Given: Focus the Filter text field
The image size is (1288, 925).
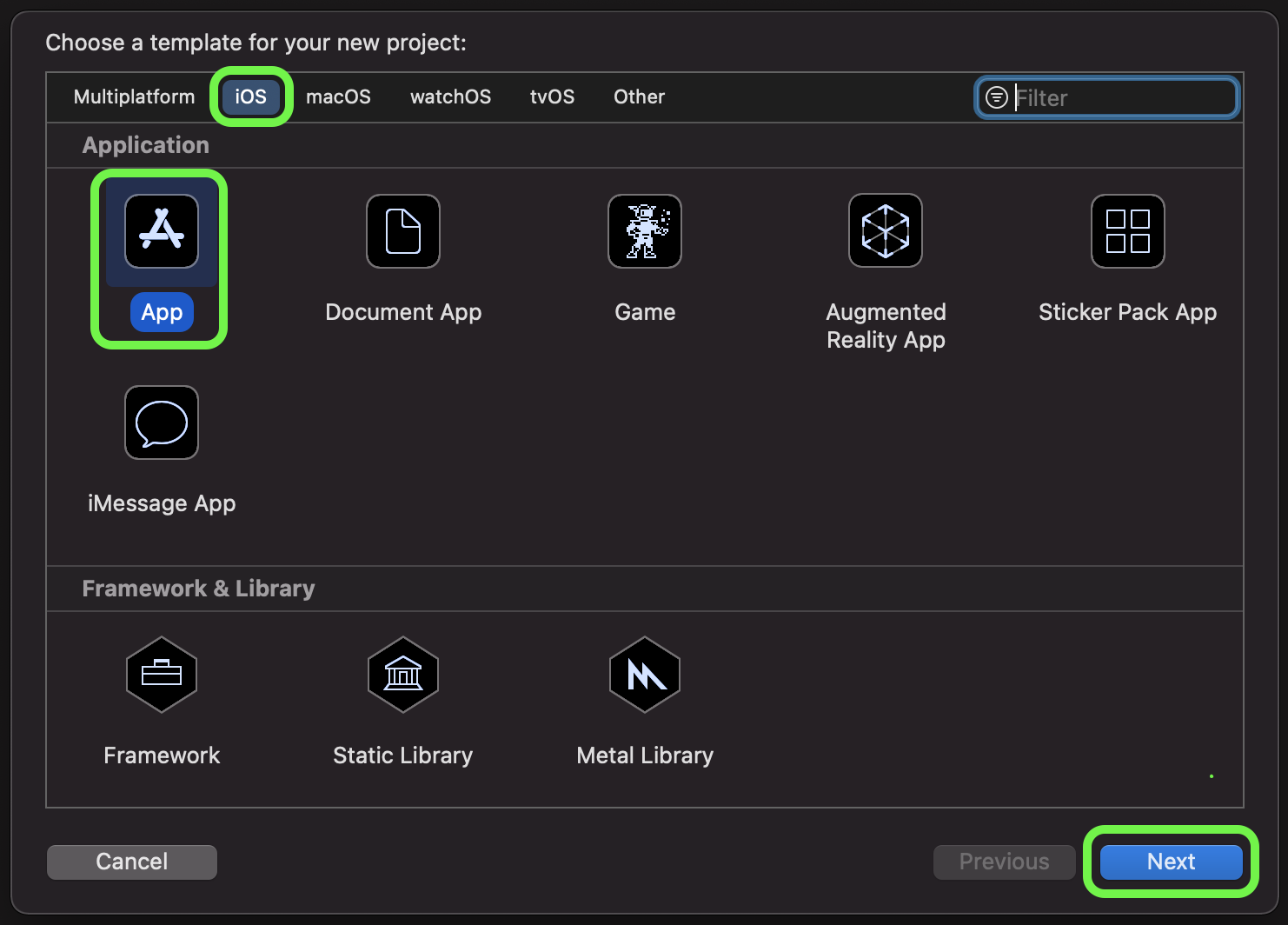Looking at the screenshot, I should [x=1107, y=97].
